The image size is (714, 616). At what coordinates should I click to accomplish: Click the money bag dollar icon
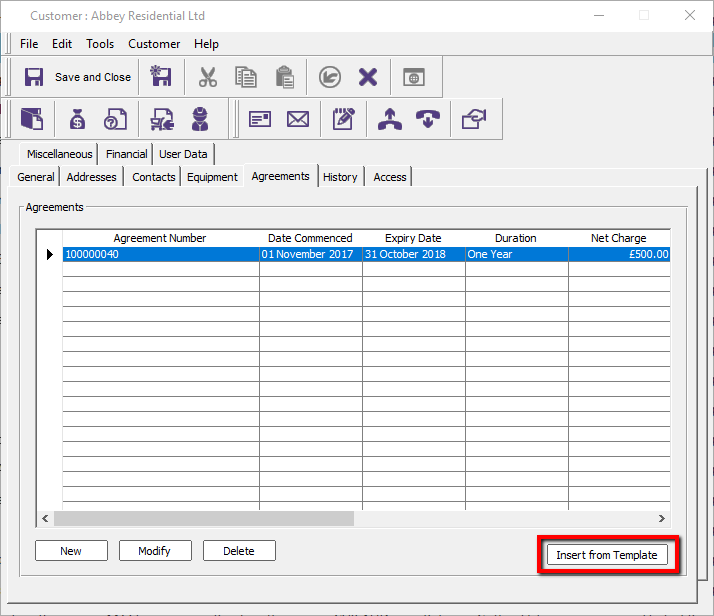pos(77,119)
